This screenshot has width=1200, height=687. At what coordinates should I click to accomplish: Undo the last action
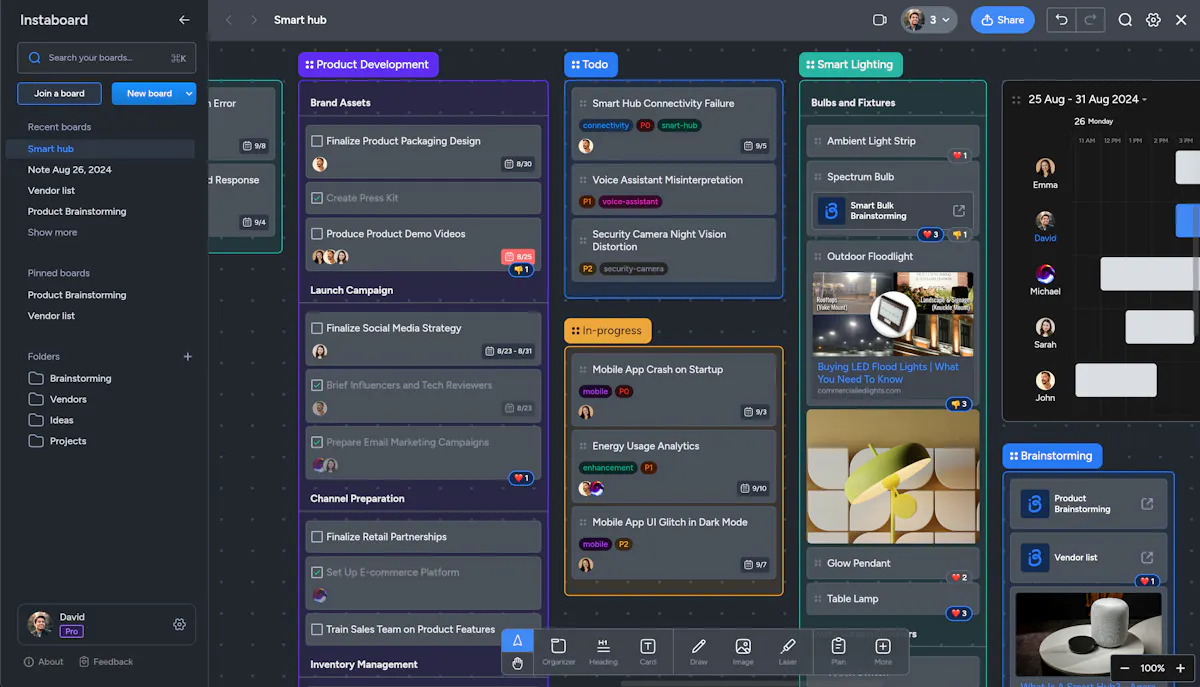coord(1062,20)
